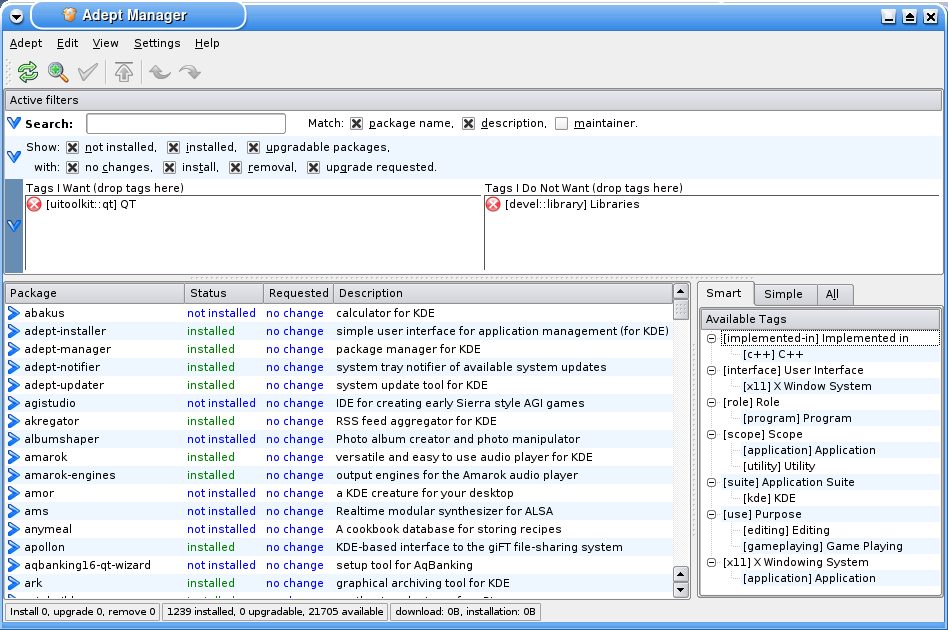Open the Edit menu
The width and height of the screenshot is (948, 630).
67,43
